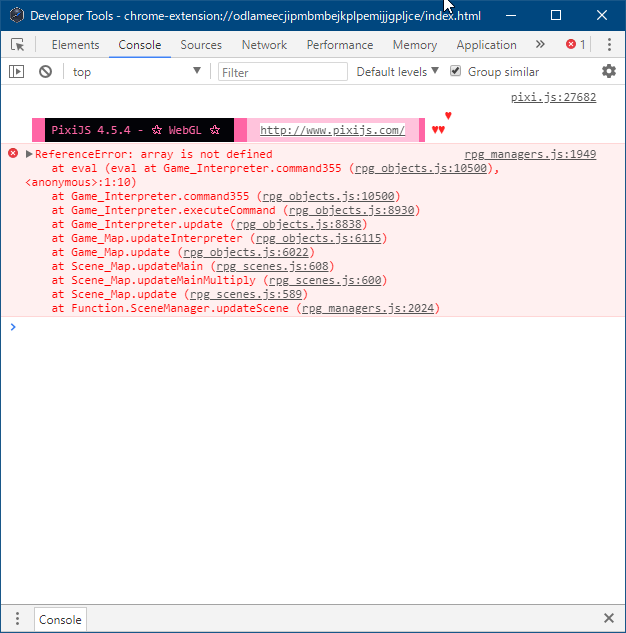Open the pixi.js:27682 source link
This screenshot has width=626, height=633.
[553, 97]
